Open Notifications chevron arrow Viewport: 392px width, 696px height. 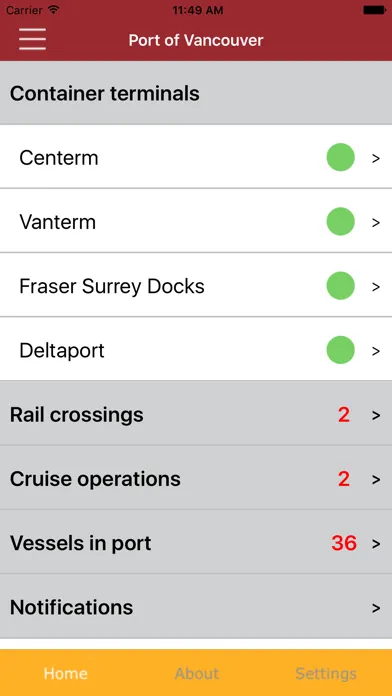point(376,608)
